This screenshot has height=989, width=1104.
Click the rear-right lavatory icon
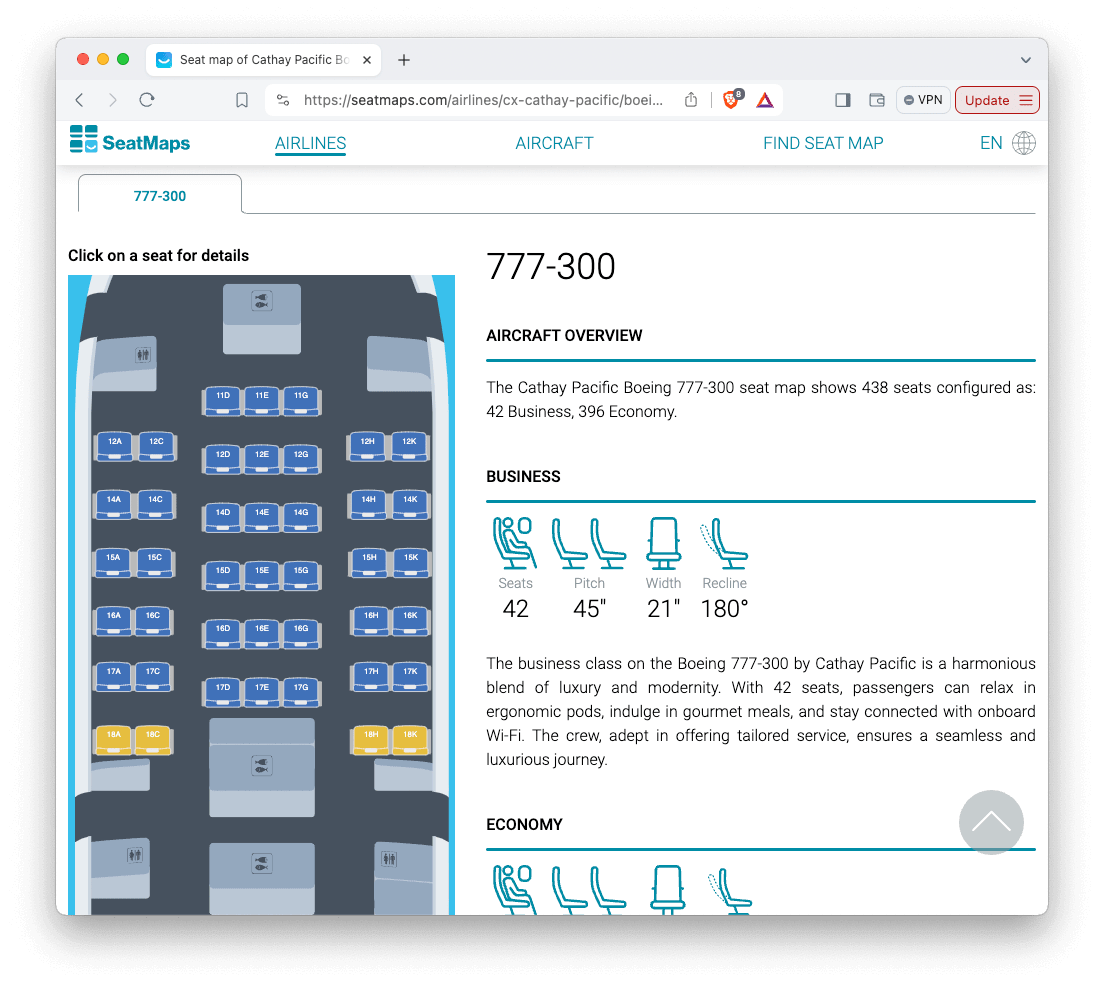coord(389,859)
